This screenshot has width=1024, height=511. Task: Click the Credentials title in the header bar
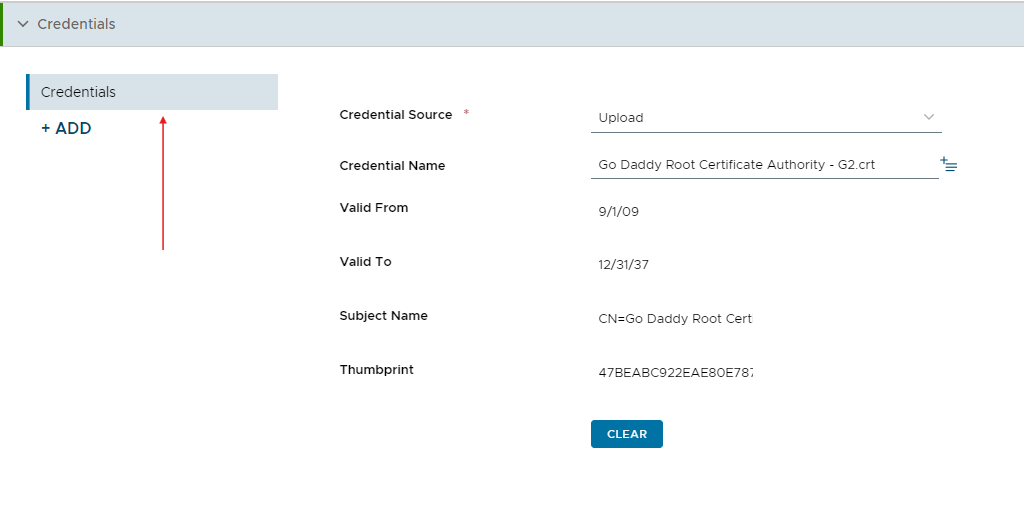click(76, 24)
